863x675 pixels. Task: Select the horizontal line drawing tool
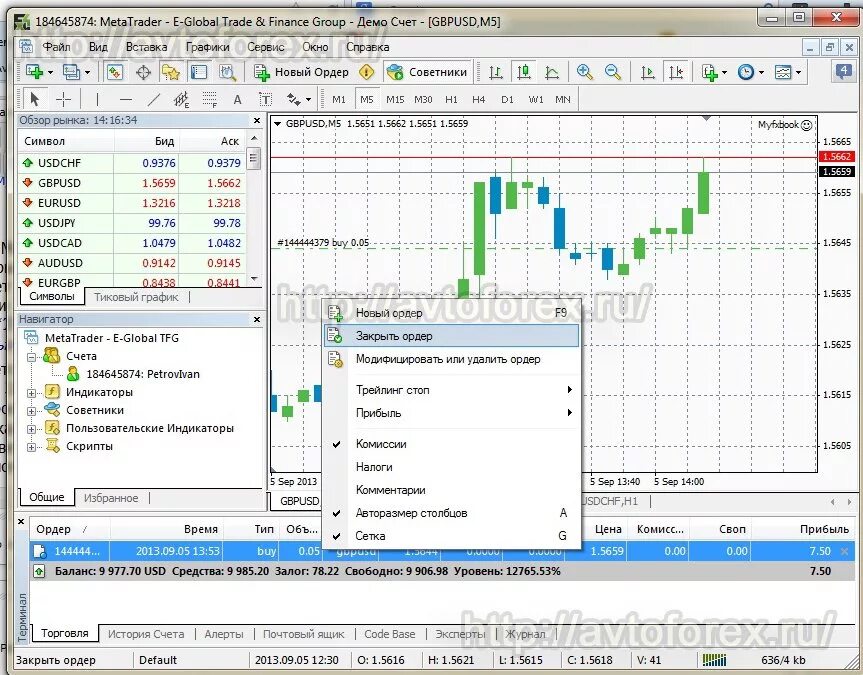pos(125,100)
